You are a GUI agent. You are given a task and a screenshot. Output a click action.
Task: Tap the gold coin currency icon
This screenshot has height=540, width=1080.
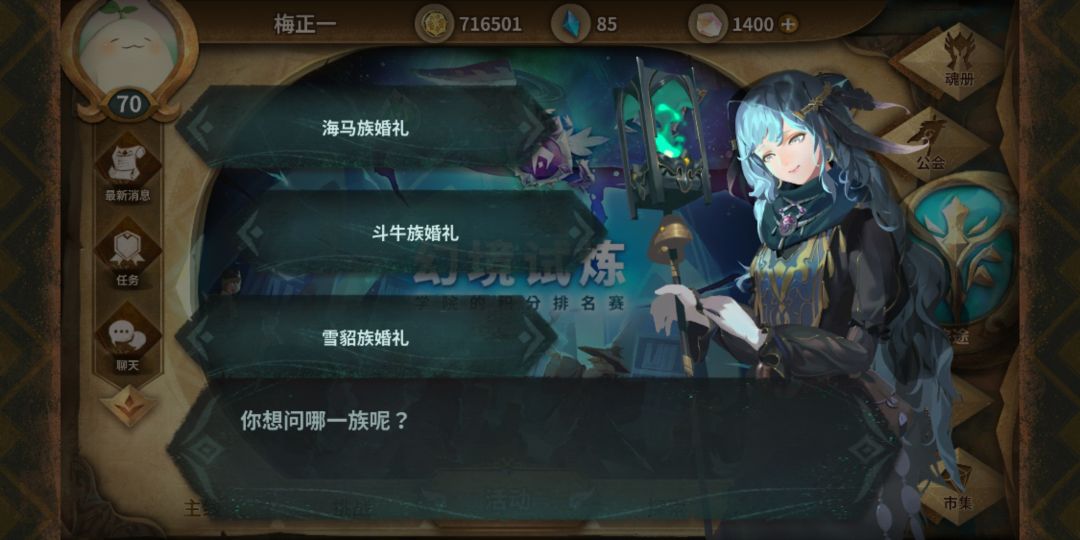click(x=434, y=23)
